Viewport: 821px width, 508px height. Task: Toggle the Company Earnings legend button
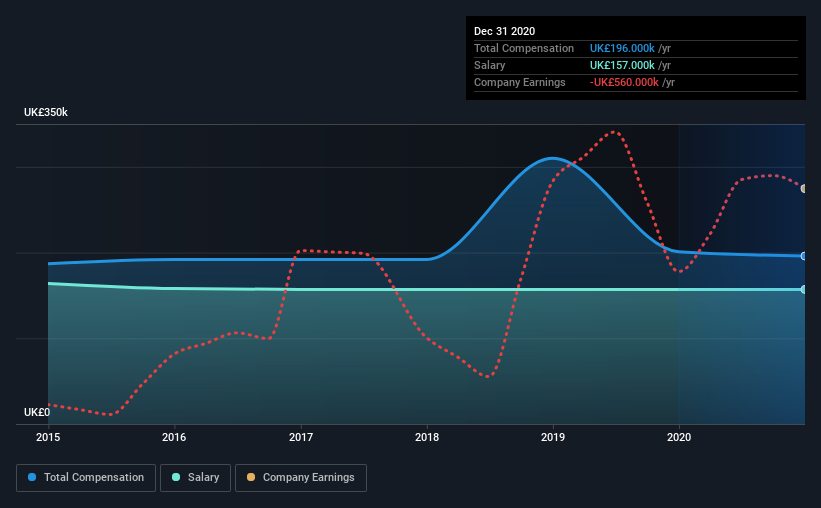301,478
